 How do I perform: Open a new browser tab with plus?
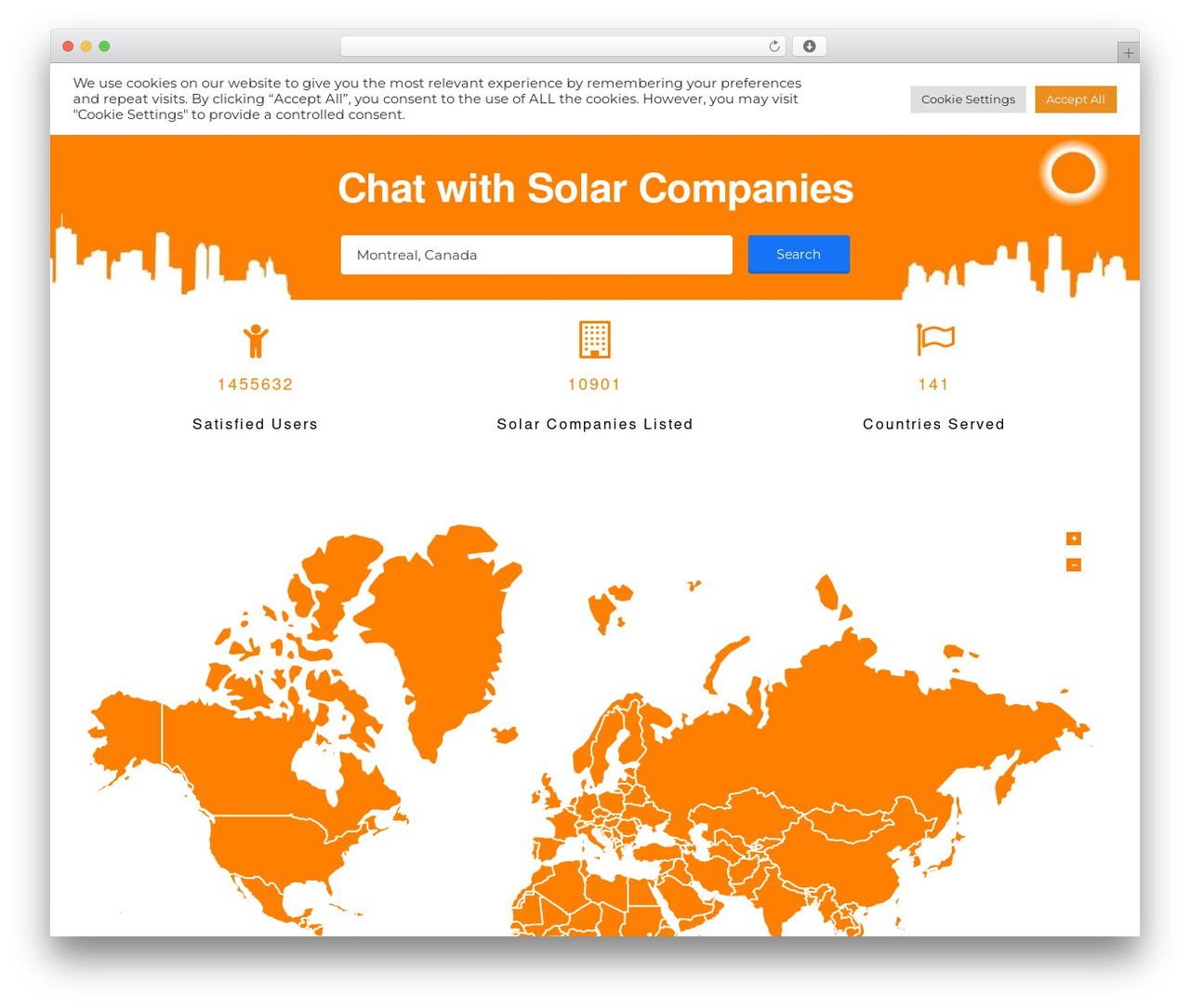pos(1129,53)
